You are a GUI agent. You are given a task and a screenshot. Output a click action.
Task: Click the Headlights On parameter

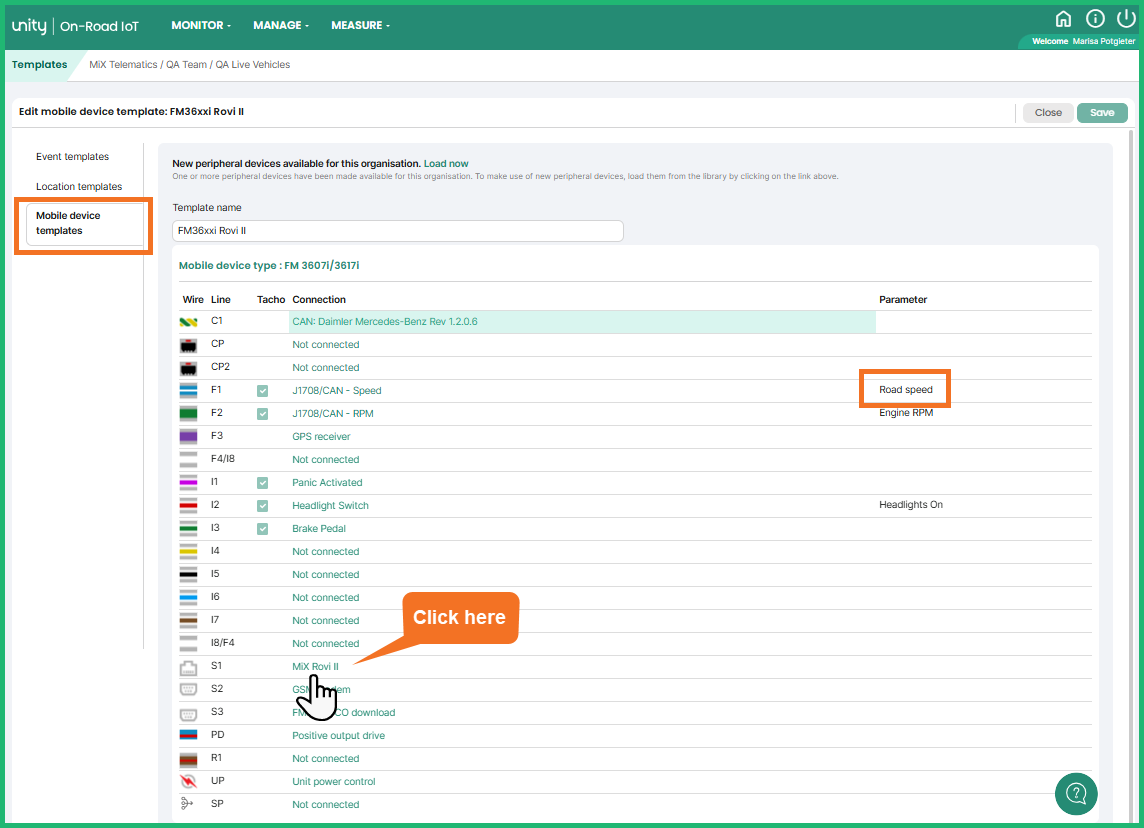click(x=911, y=505)
